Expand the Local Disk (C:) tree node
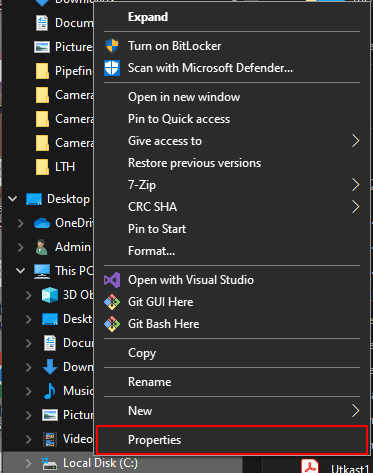 pyautogui.click(x=29, y=463)
